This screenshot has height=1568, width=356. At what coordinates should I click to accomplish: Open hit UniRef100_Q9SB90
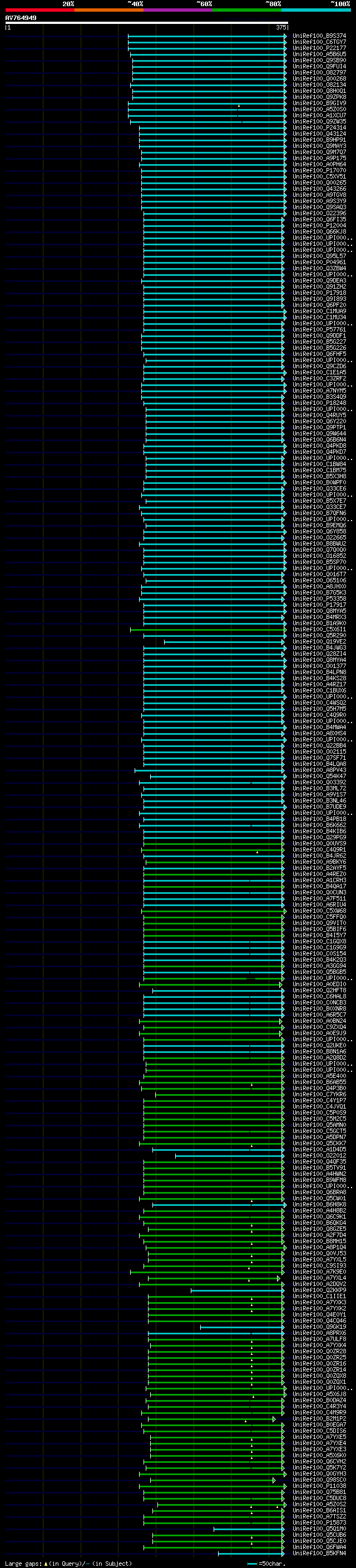(319, 60)
